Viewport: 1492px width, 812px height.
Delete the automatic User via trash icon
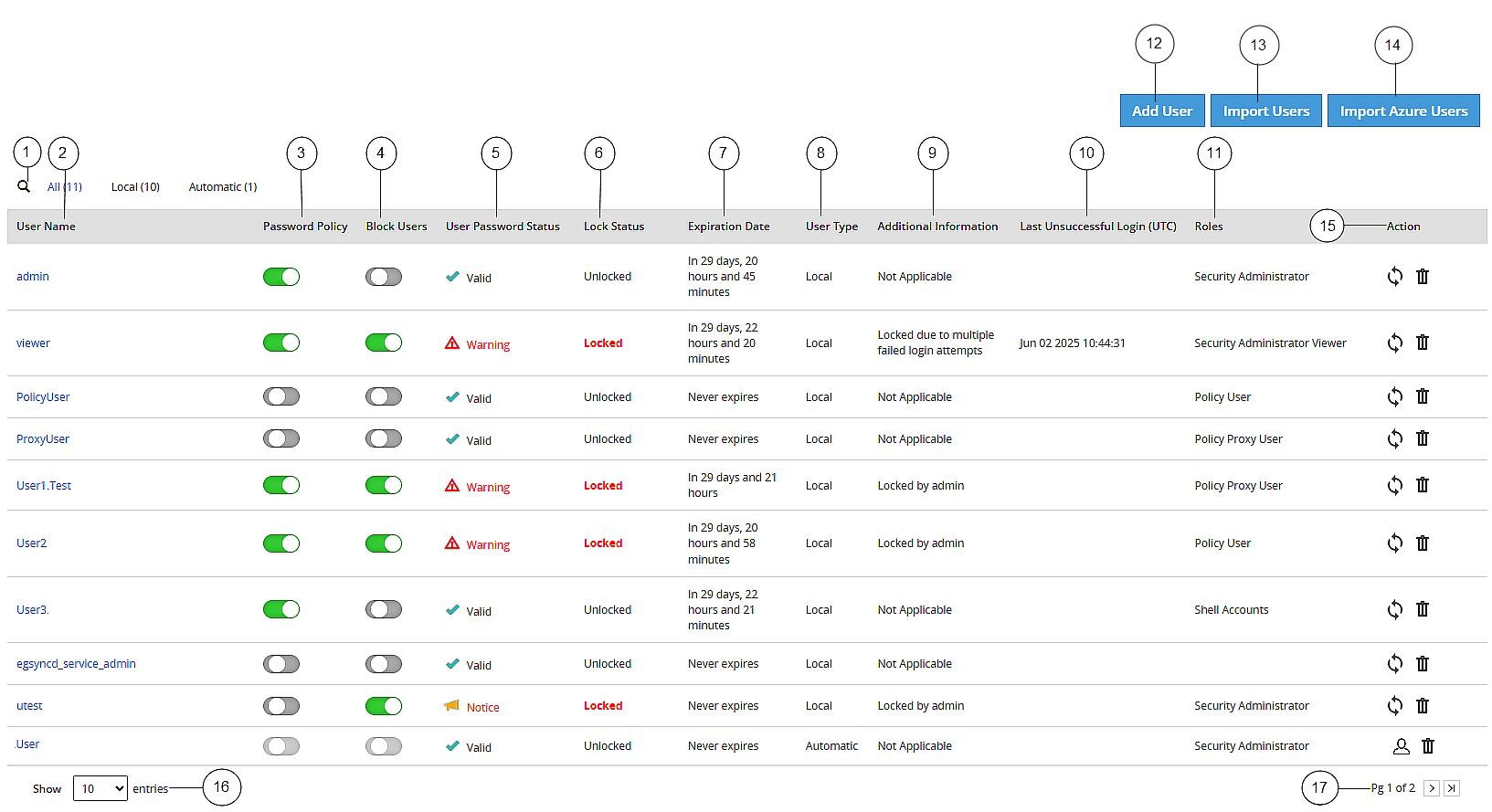[1428, 746]
